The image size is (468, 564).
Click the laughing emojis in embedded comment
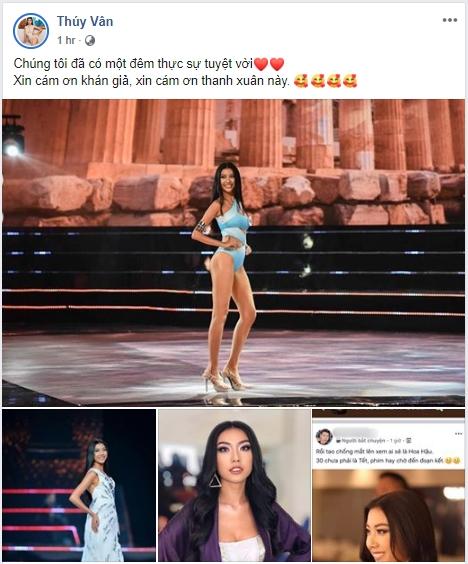(x=453, y=460)
